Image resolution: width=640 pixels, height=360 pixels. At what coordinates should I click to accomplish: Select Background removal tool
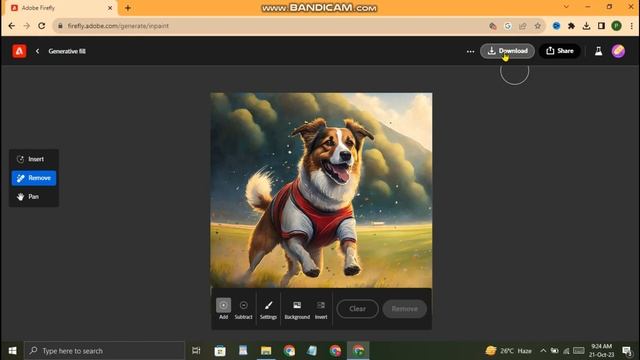click(297, 309)
